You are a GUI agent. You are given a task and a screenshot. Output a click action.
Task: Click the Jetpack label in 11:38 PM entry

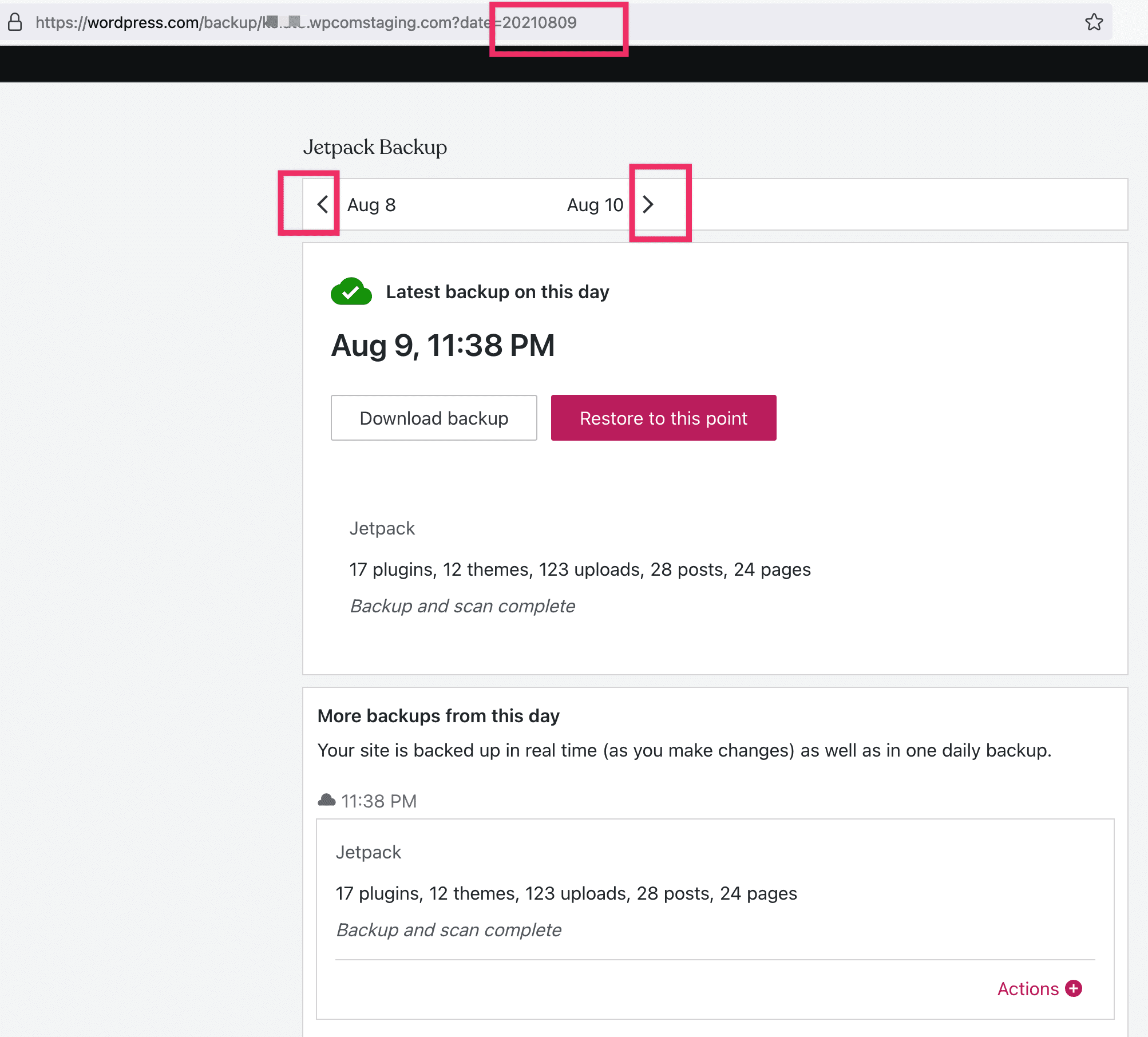click(368, 852)
